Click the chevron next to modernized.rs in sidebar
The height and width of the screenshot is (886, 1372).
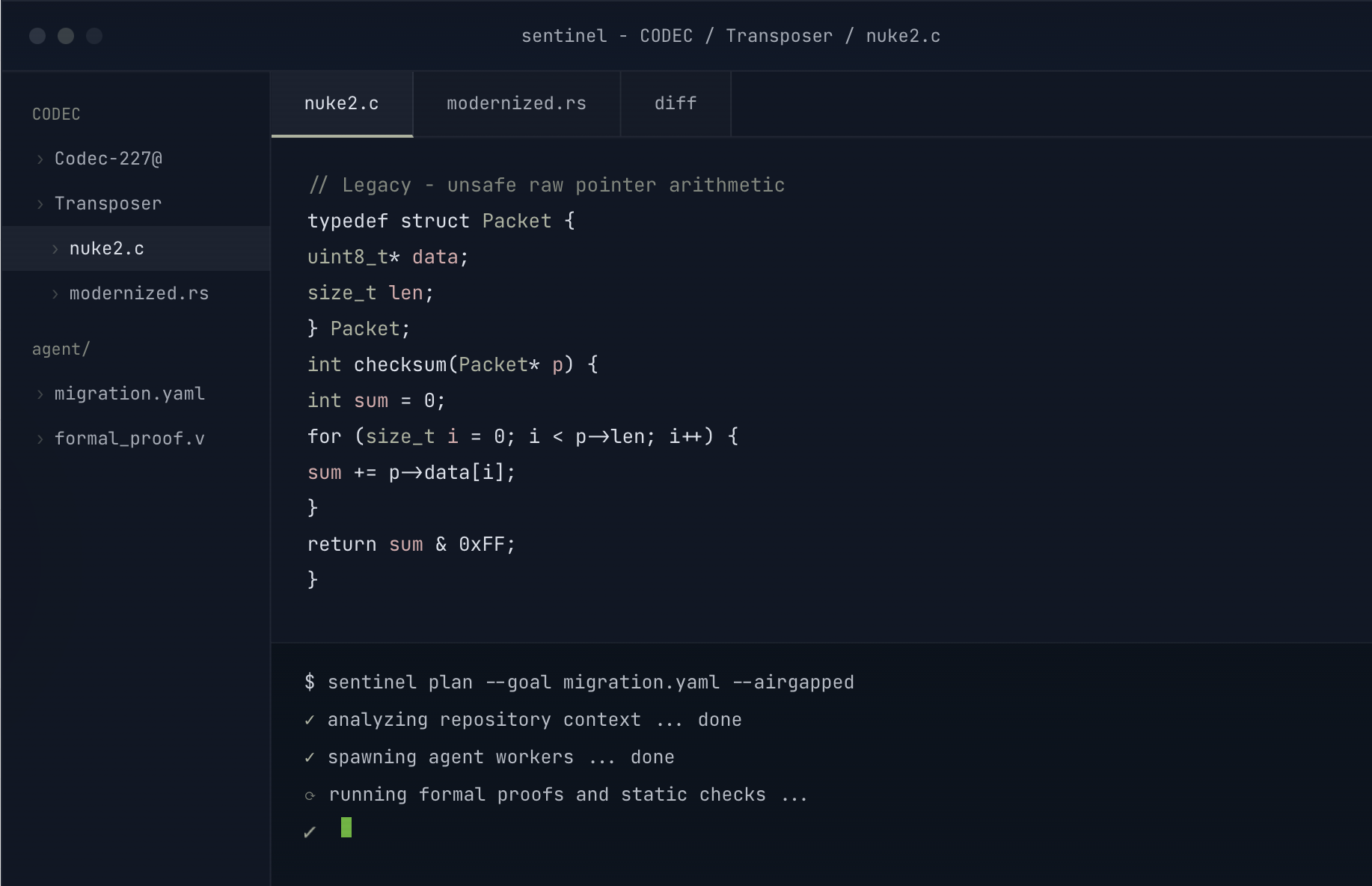click(55, 294)
